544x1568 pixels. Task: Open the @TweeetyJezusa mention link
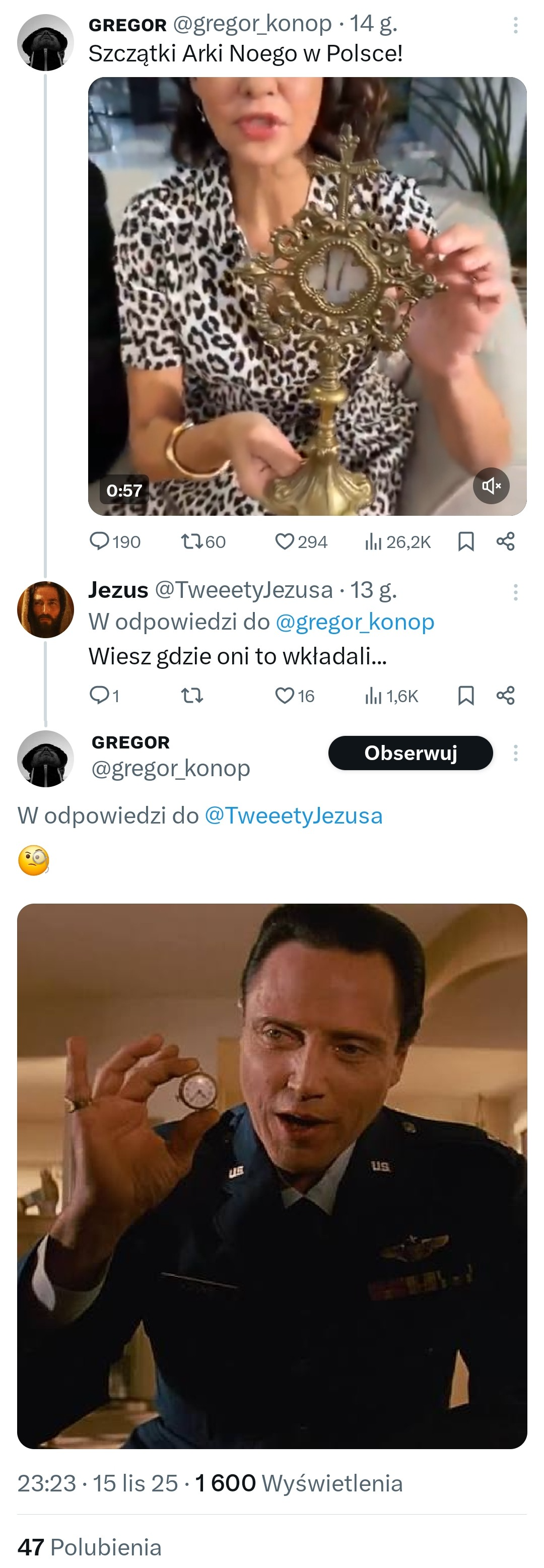(293, 815)
